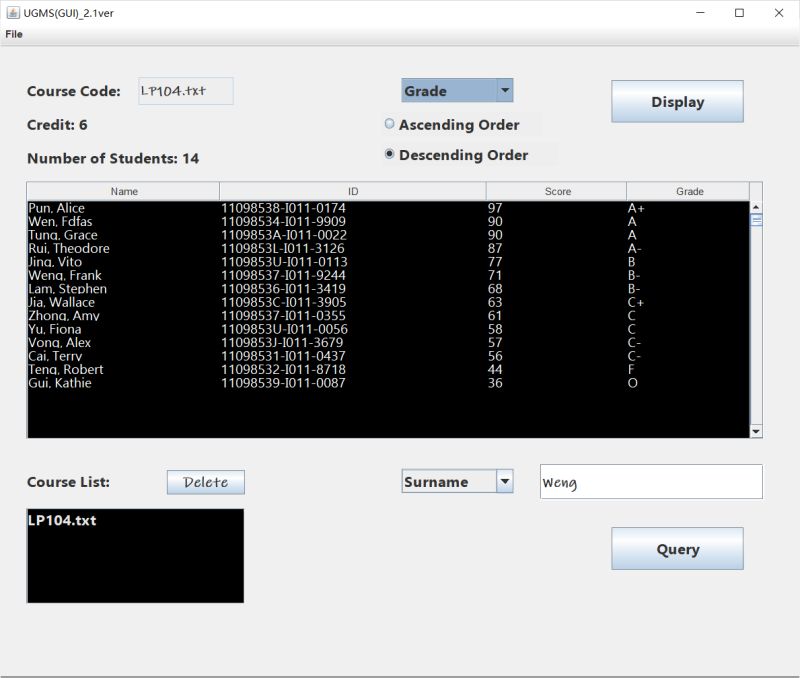Select the row for Yu, Fiona
This screenshot has width=800, height=678.
[x=388, y=329]
